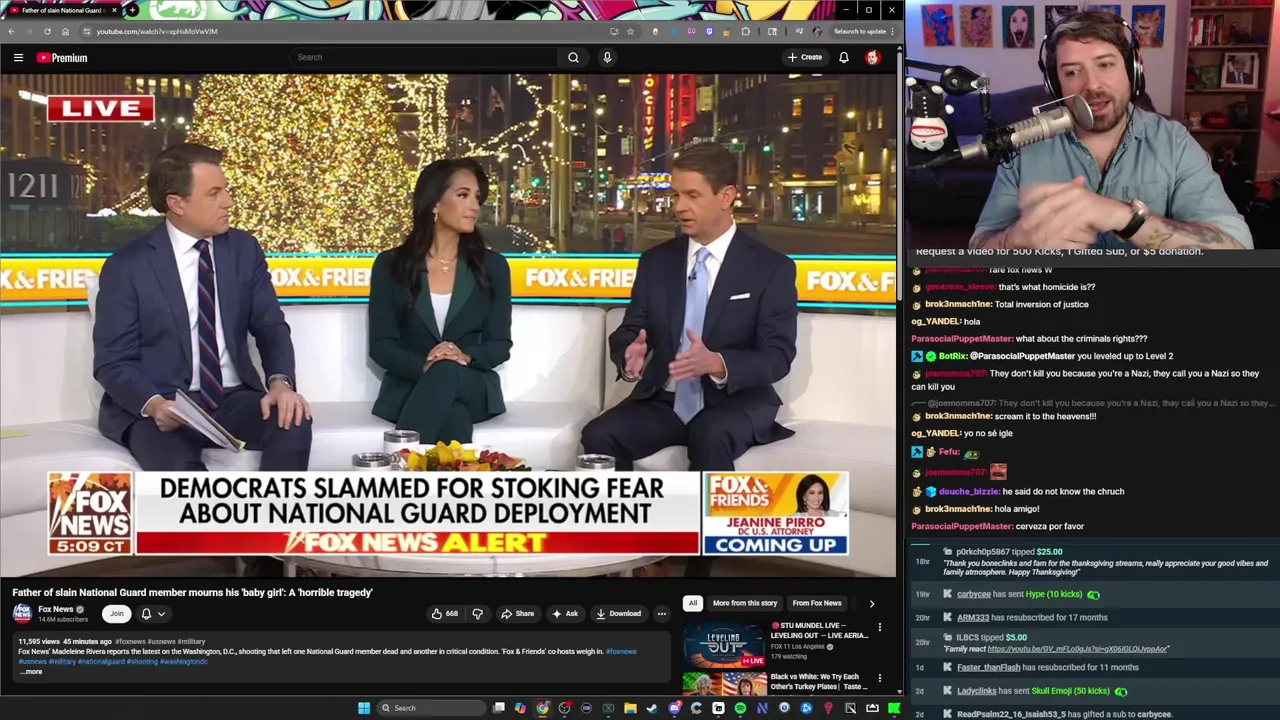
Task: Reload the browser page
Action: point(47,31)
